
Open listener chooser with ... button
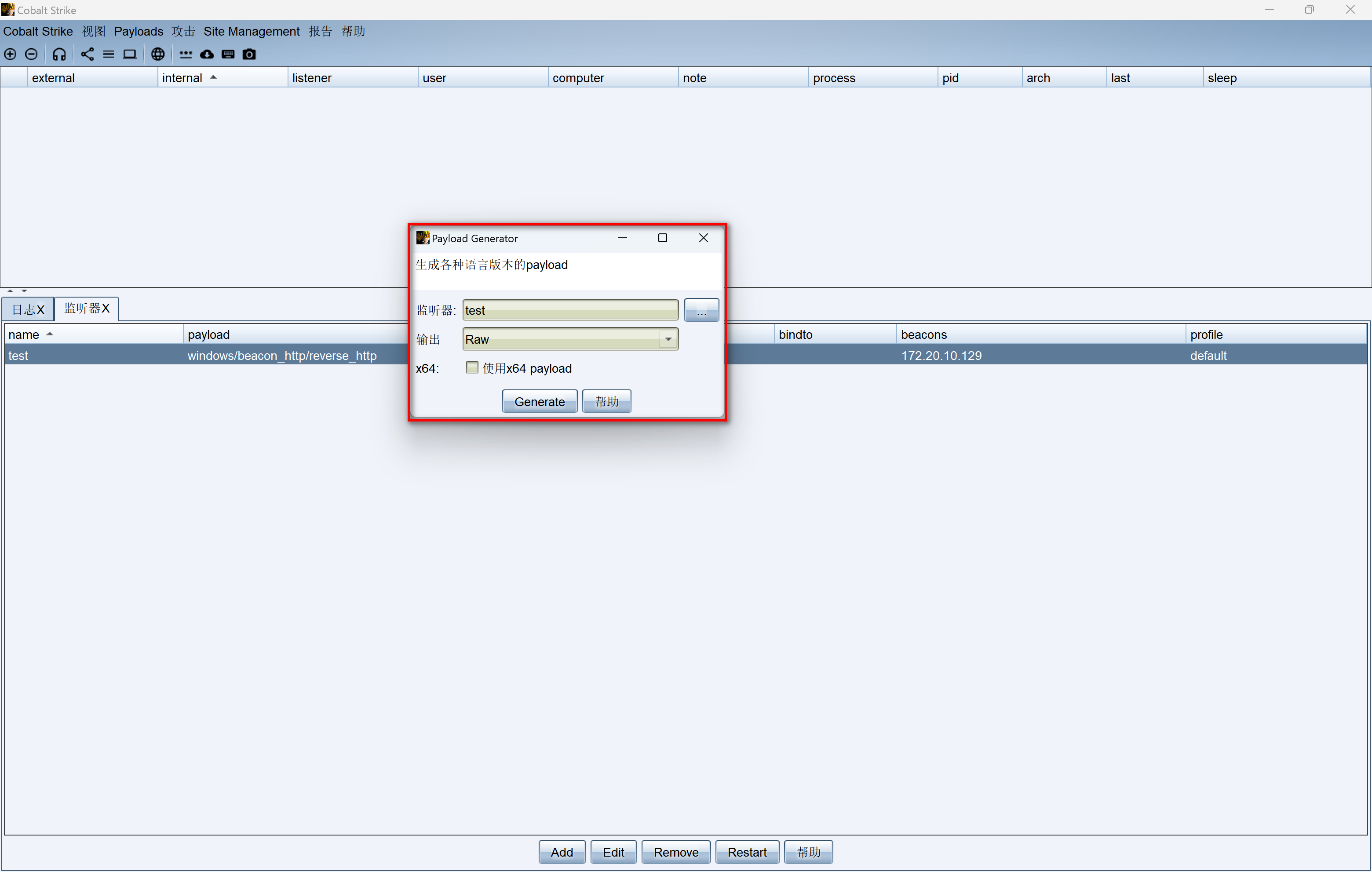pos(701,310)
